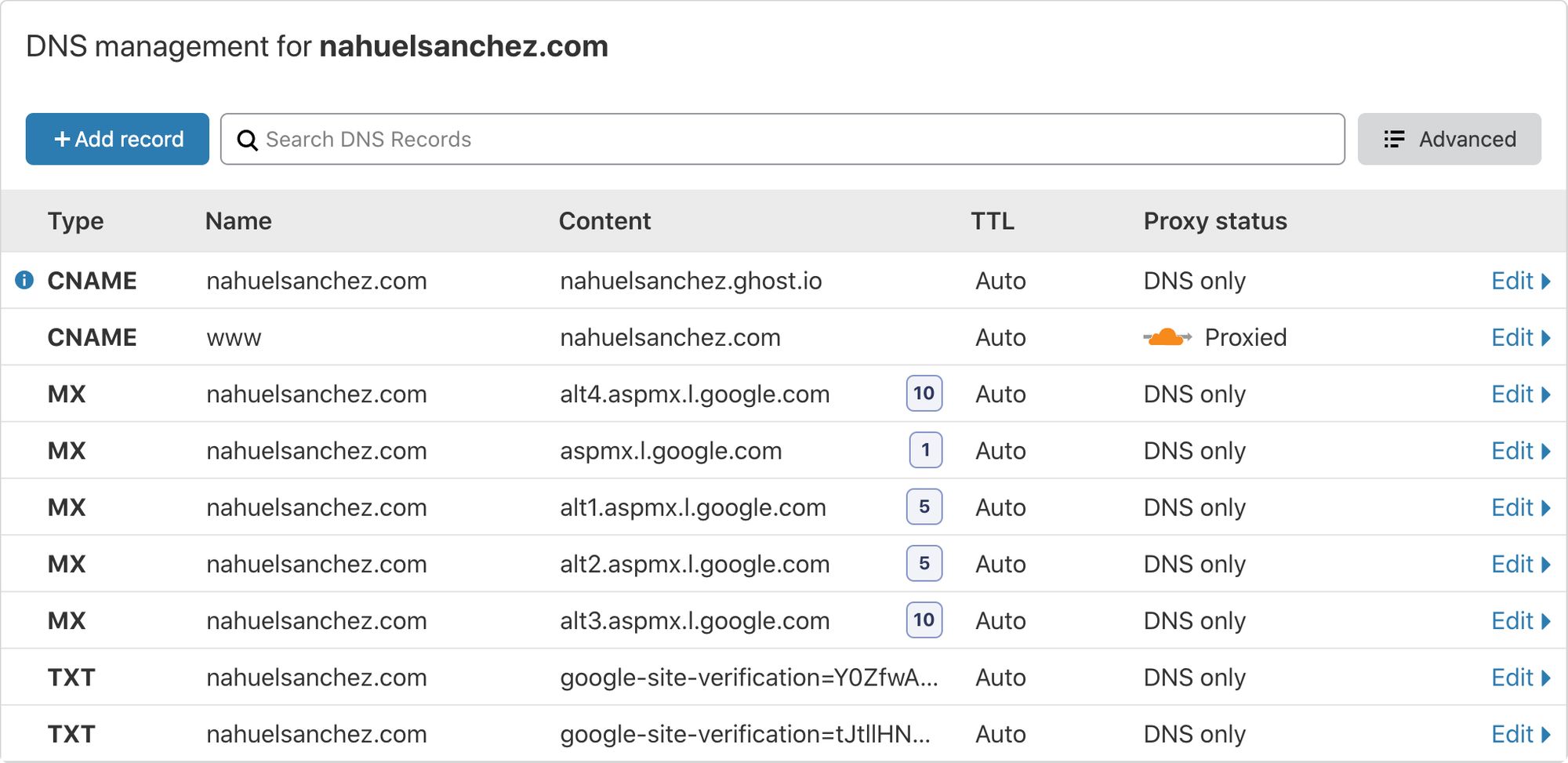Edit the google-site-verification=tJtllHN TXT record
This screenshot has height=763, width=1568.
tap(1519, 734)
